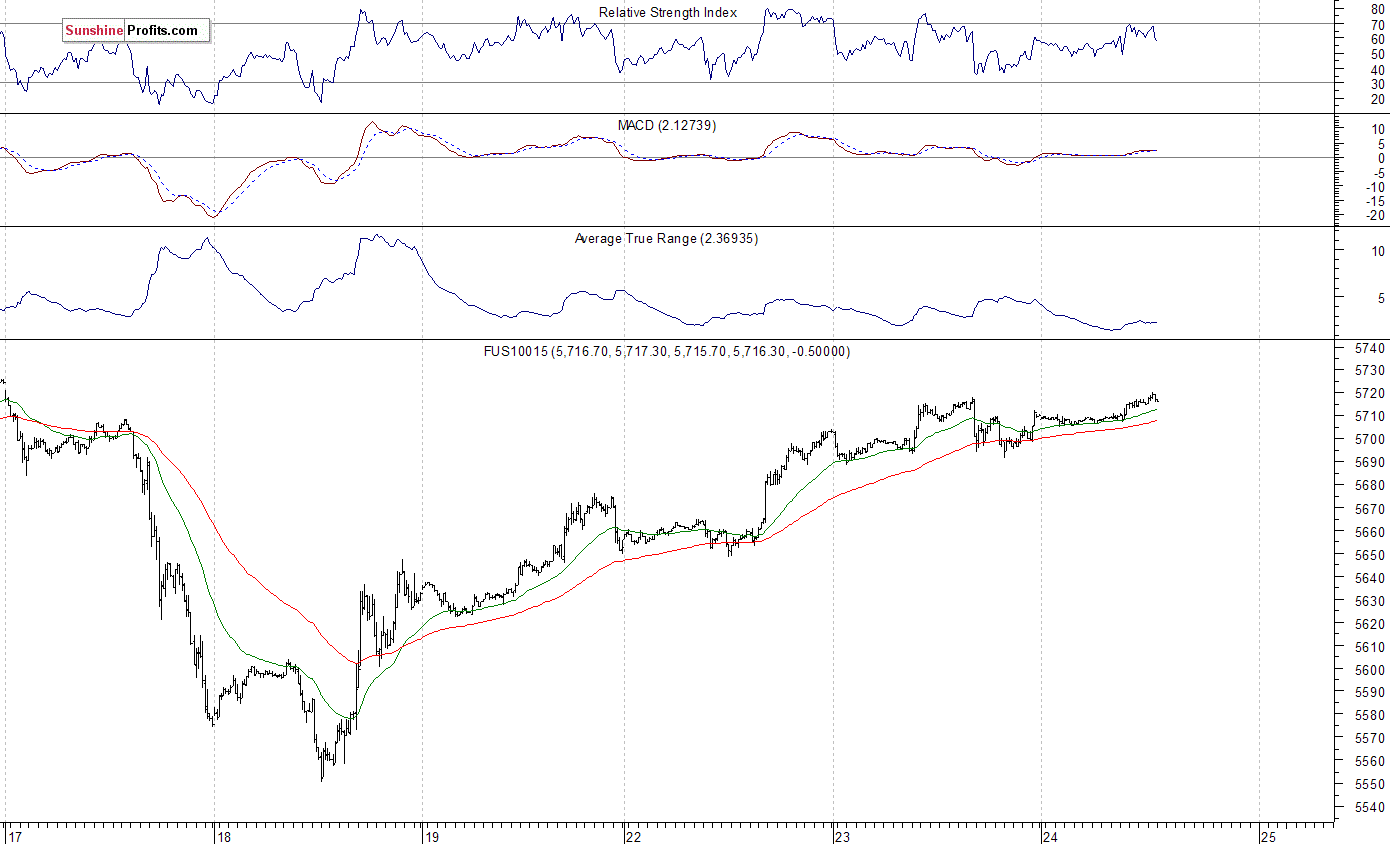1390x844 pixels.
Task: Click the 5580 price axis label
Action: pyautogui.click(x=1368, y=715)
